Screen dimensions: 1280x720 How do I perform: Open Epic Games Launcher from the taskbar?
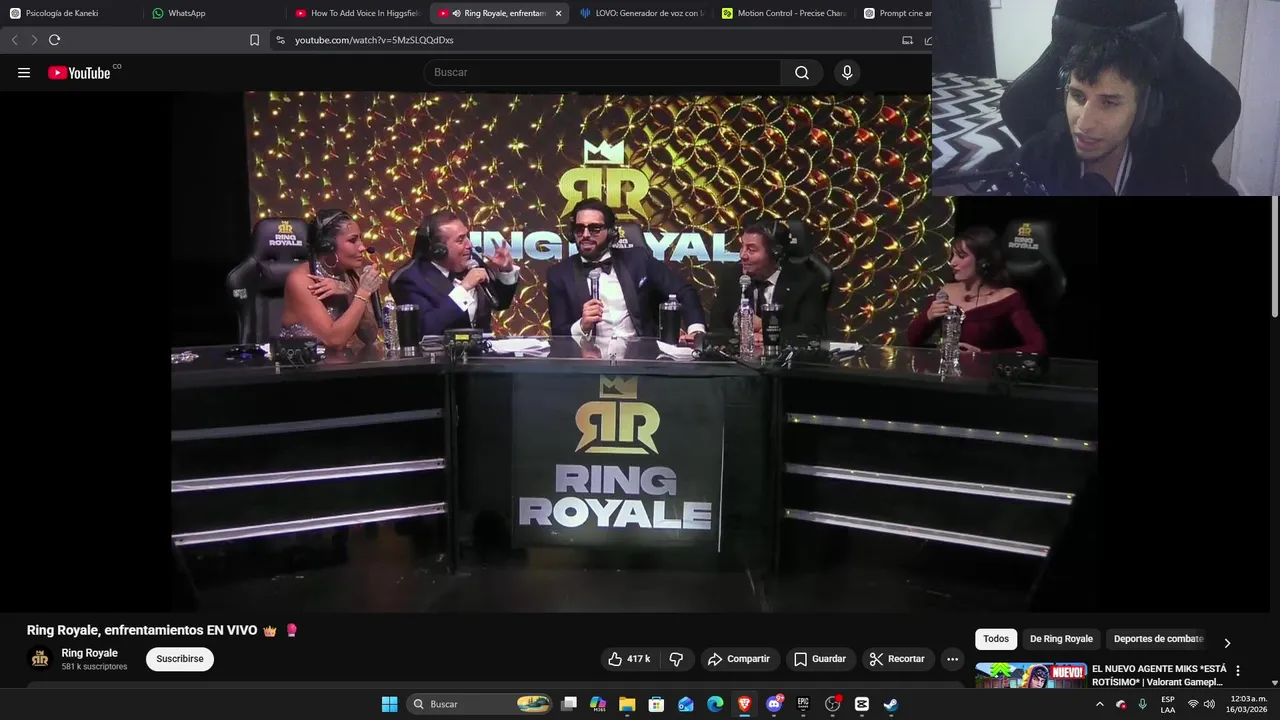click(803, 704)
